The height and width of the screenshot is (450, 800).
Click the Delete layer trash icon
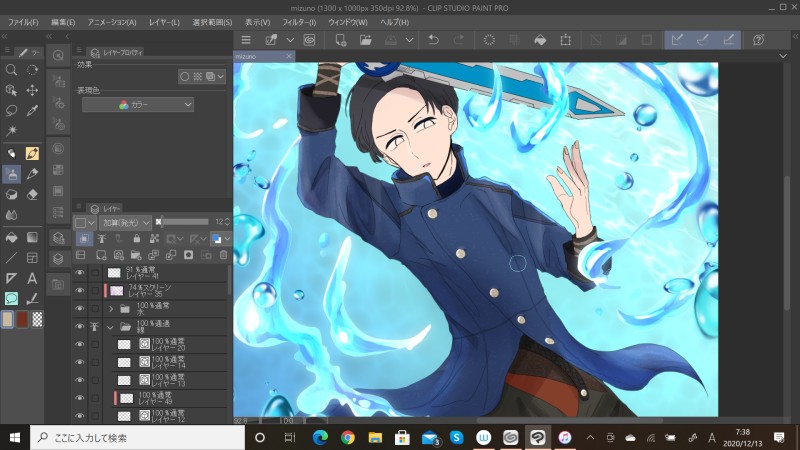click(223, 255)
